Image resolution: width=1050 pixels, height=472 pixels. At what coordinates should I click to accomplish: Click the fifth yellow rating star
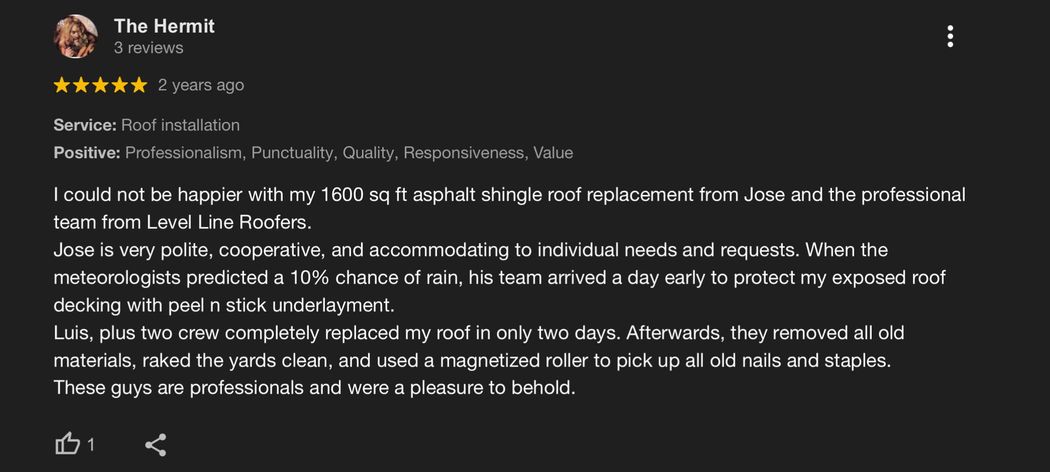point(139,85)
